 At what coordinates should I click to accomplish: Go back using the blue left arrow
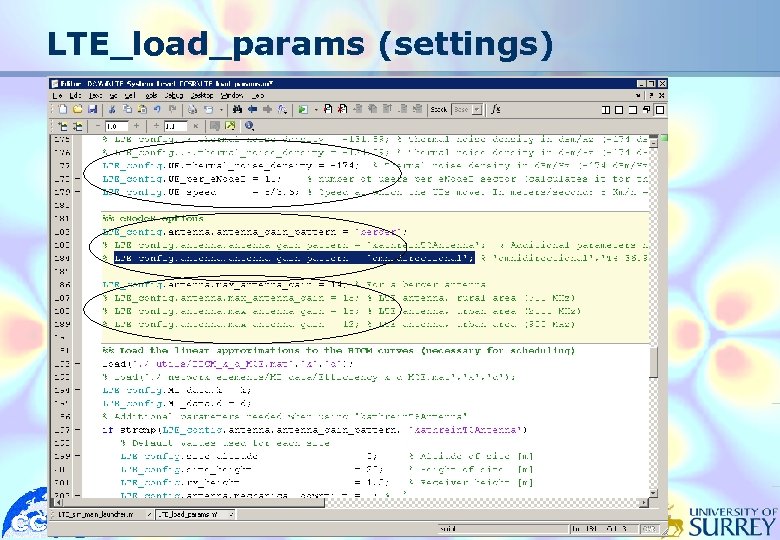[253, 110]
